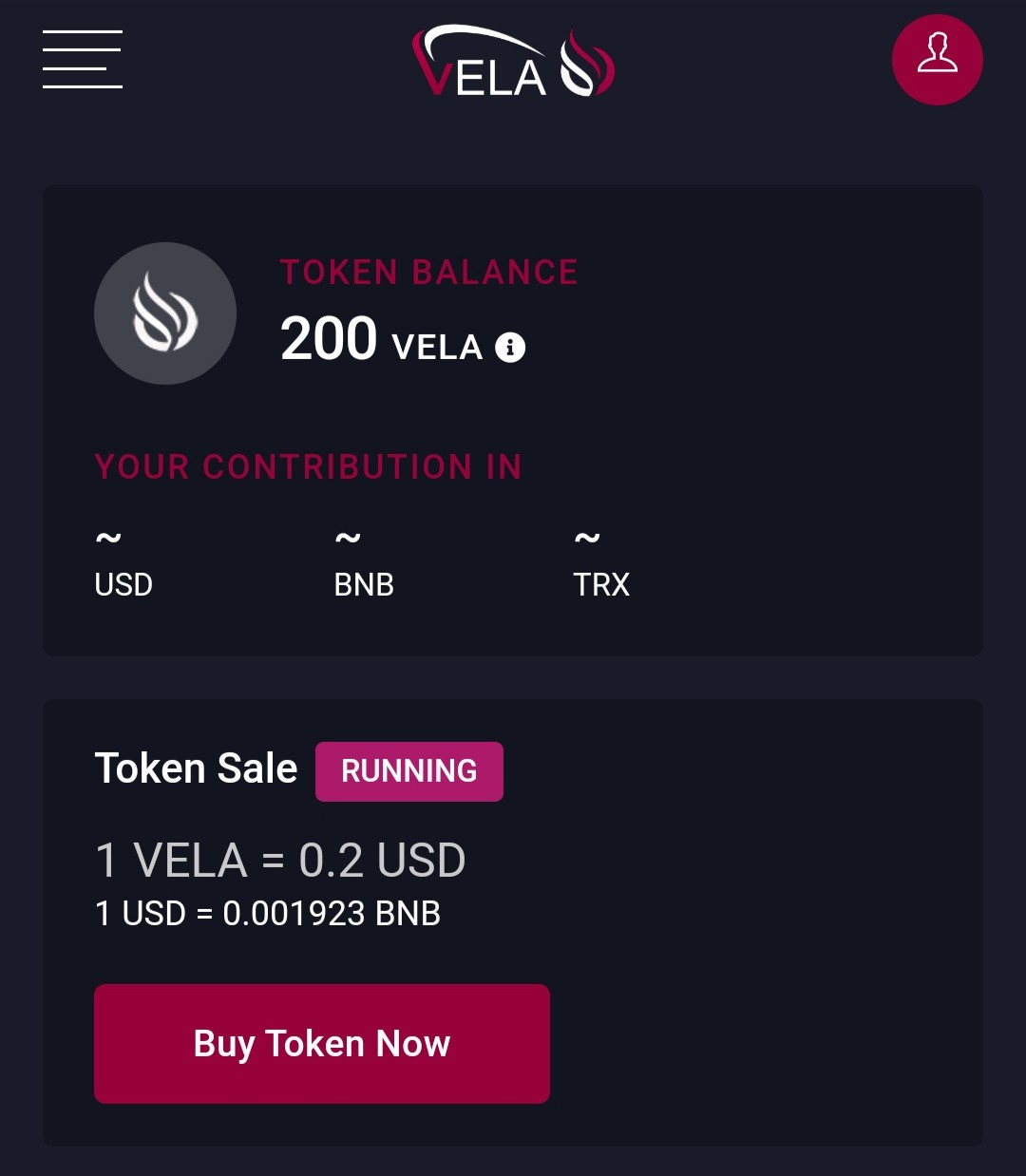This screenshot has height=1176, width=1026.
Task: Click the RUNNING status badge
Action: (x=409, y=771)
